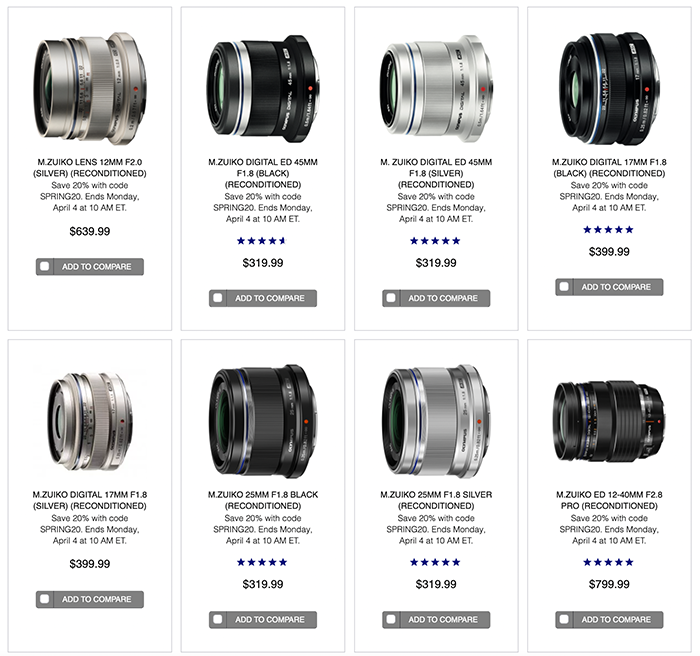This screenshot has height=656, width=700.
Task: Click M.ZUIKO 25MM F1.8 SILVER title link
Action: 436,500
